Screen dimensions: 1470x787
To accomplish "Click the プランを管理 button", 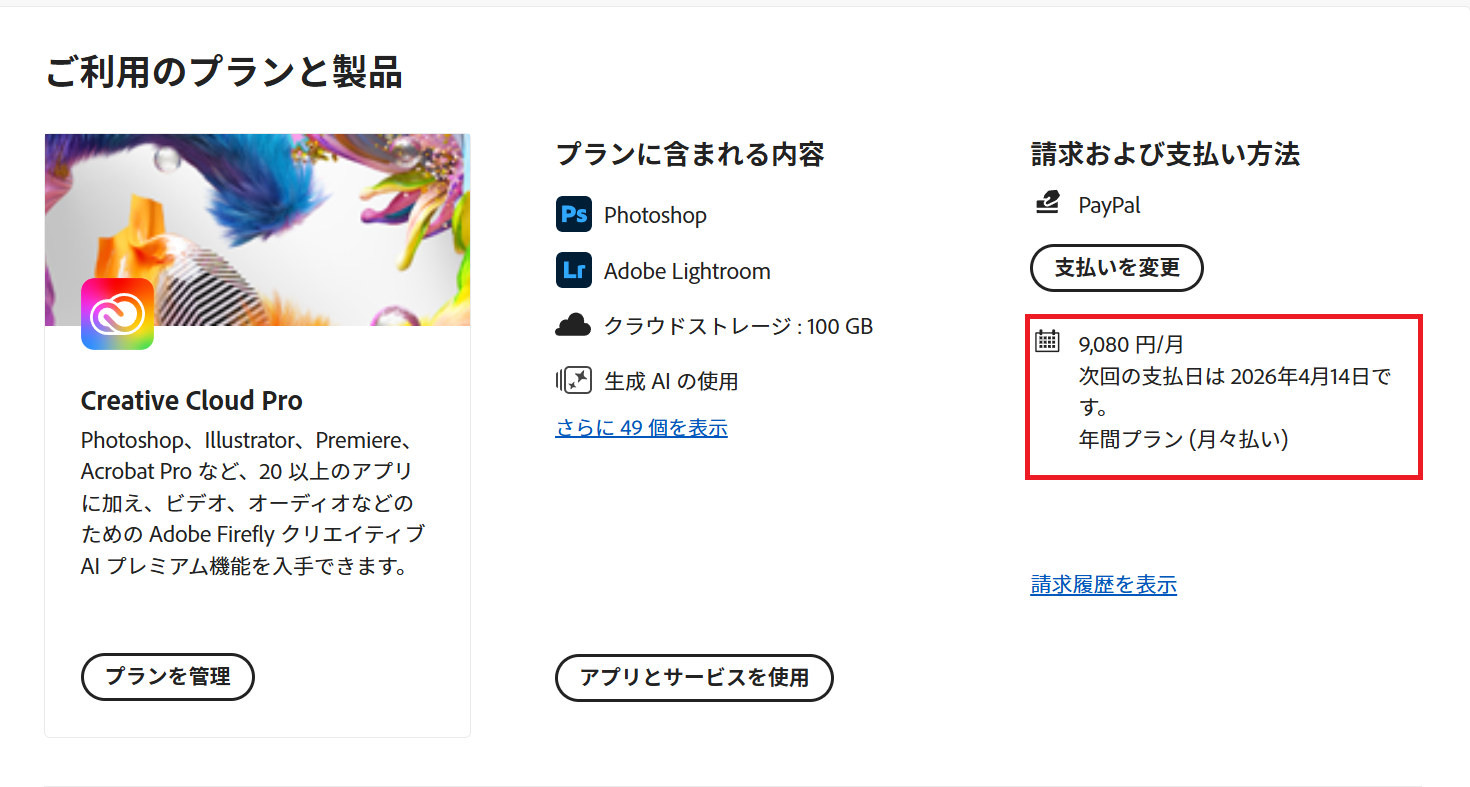I will point(168,677).
